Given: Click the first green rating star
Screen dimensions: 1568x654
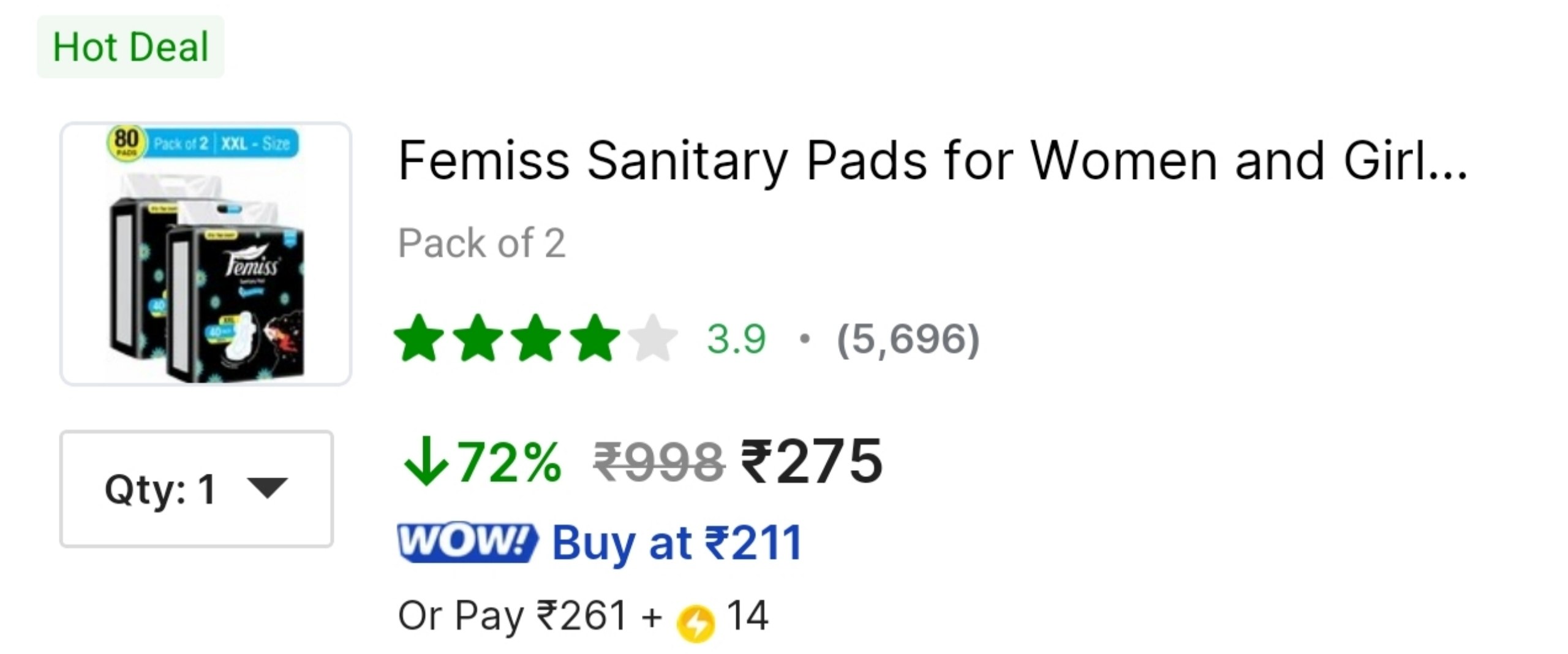Looking at the screenshot, I should (419, 338).
